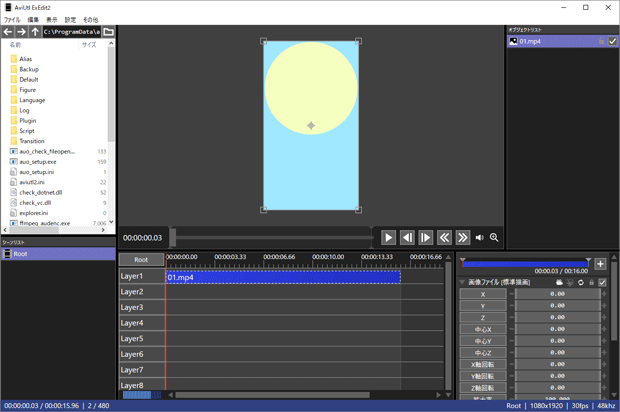
Task: Collapse the 画像ファイル section triangle
Action: pyautogui.click(x=462, y=282)
